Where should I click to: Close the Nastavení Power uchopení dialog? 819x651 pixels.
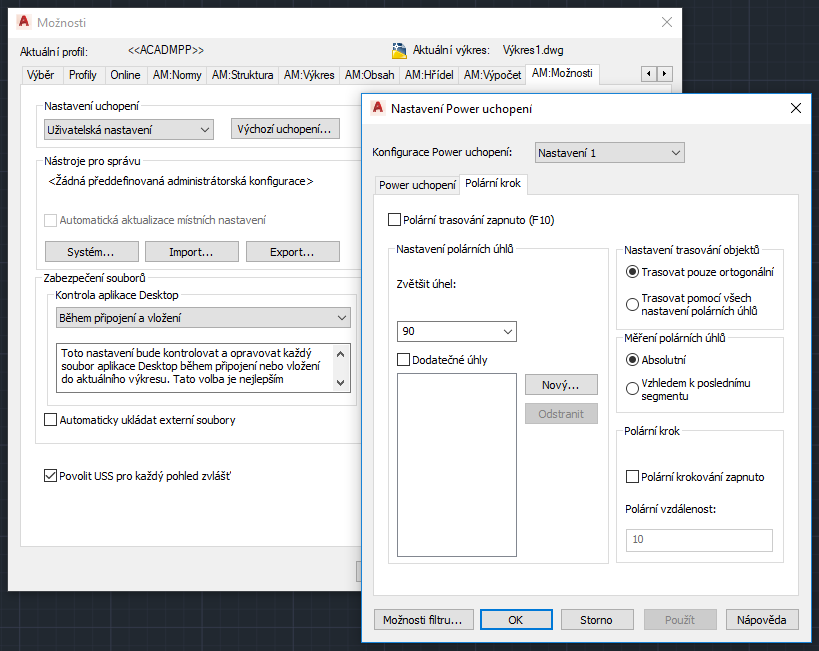click(796, 108)
